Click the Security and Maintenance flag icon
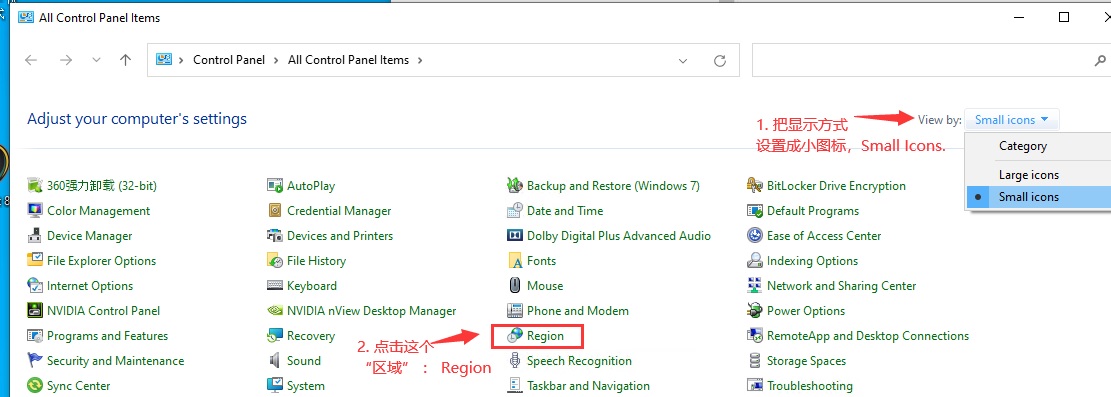Screen dimensions: 1111x397 pyautogui.click(x=35, y=360)
